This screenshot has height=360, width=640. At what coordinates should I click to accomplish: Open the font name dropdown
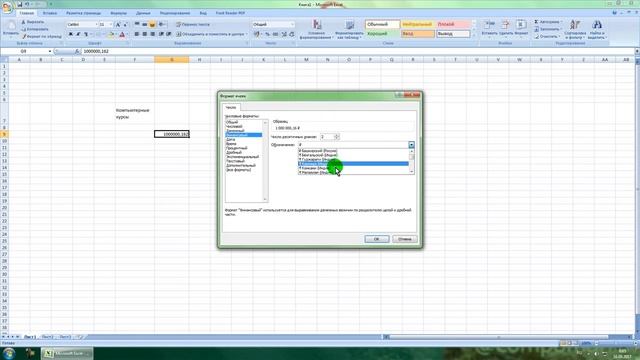[x=96, y=24]
